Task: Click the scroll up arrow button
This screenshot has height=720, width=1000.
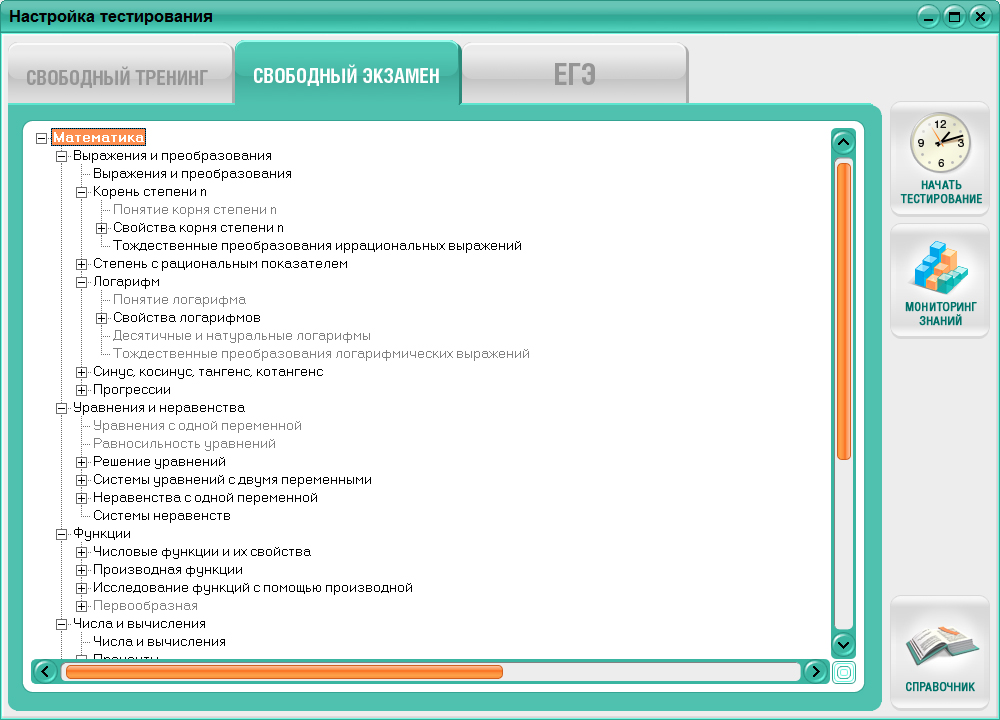Action: coord(843,142)
